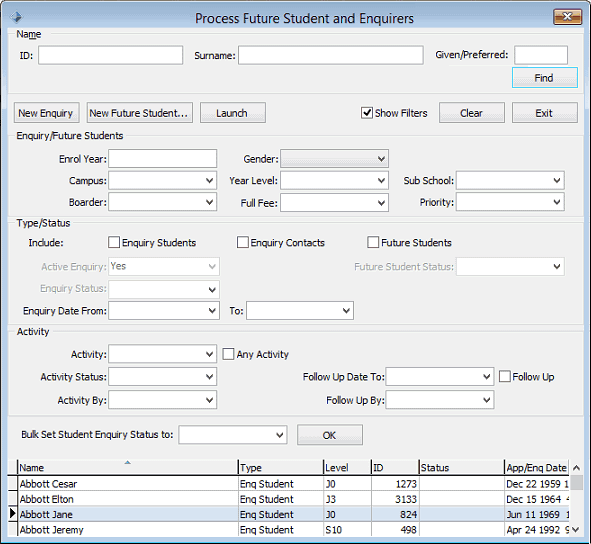Select the Abbott Elton row
The image size is (591, 544).
tap(288, 499)
